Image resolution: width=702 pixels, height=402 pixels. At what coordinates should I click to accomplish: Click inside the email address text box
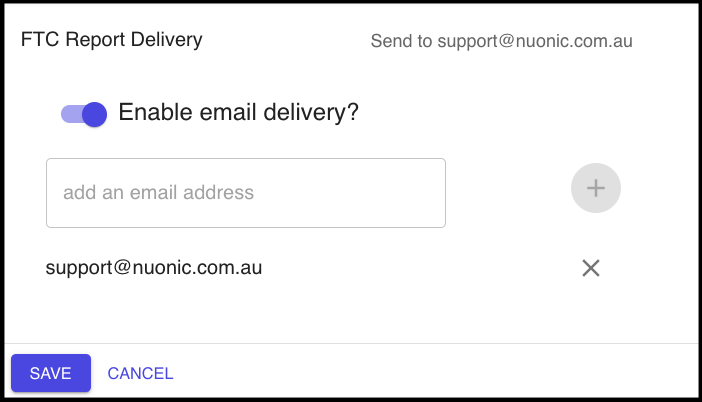point(245,192)
